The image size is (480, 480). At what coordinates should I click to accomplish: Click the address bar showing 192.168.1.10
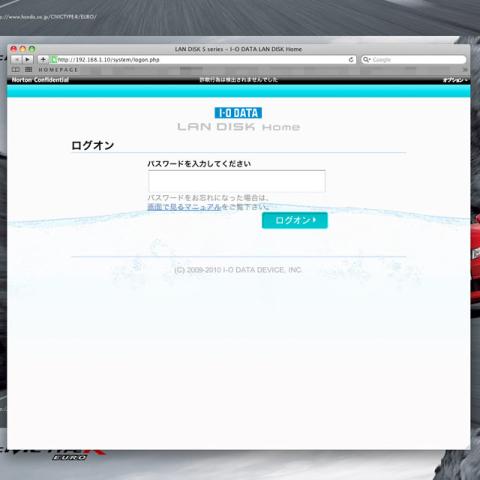pyautogui.click(x=203, y=59)
